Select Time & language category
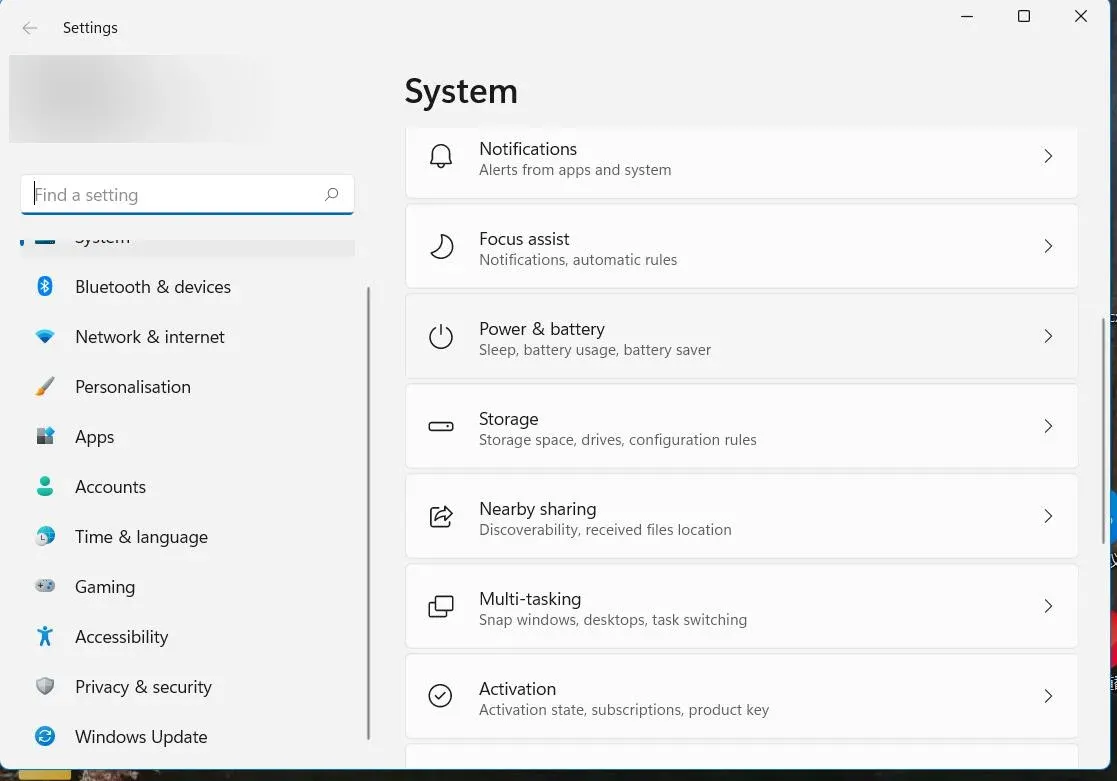1117x781 pixels. pos(187,536)
